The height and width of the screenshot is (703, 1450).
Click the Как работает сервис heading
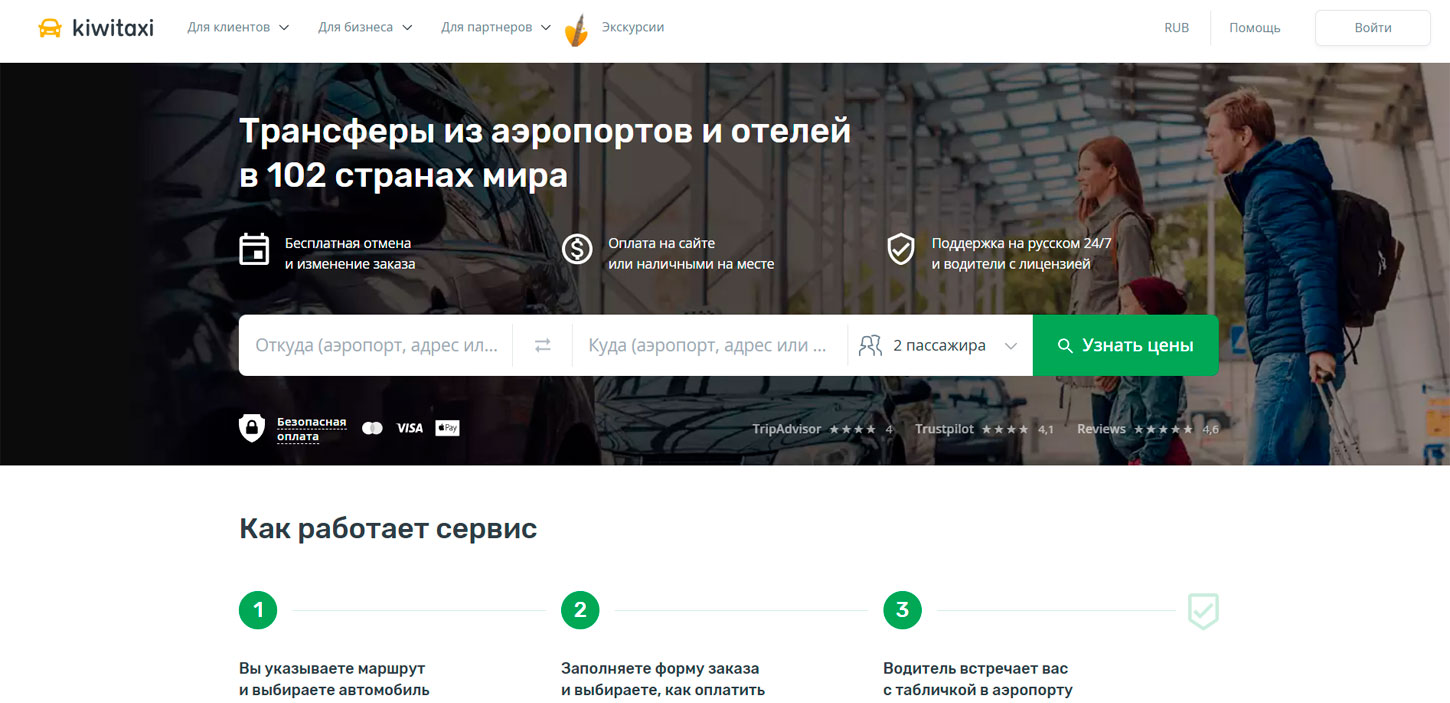coord(388,528)
